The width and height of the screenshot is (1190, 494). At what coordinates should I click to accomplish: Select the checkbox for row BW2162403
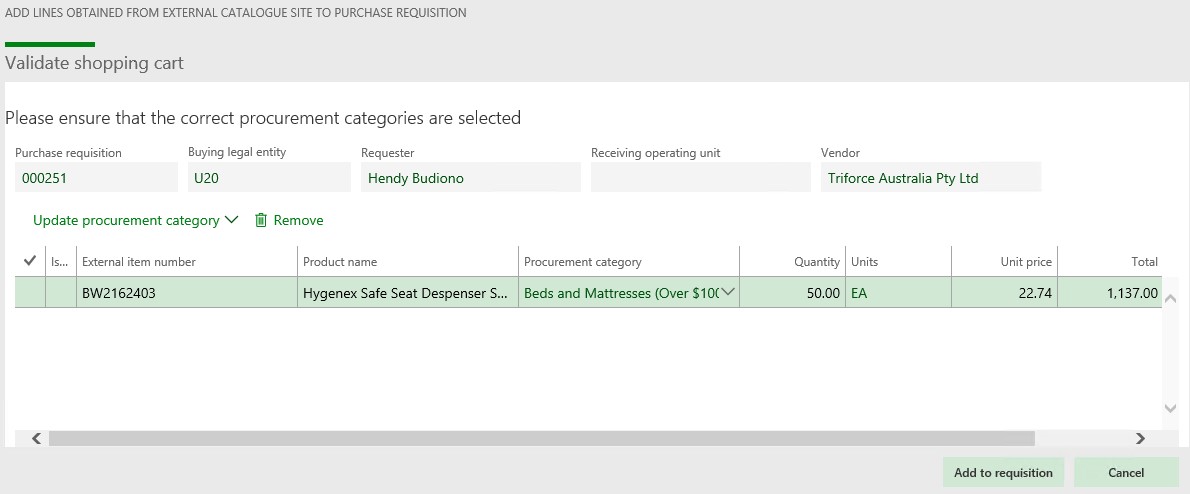click(30, 293)
